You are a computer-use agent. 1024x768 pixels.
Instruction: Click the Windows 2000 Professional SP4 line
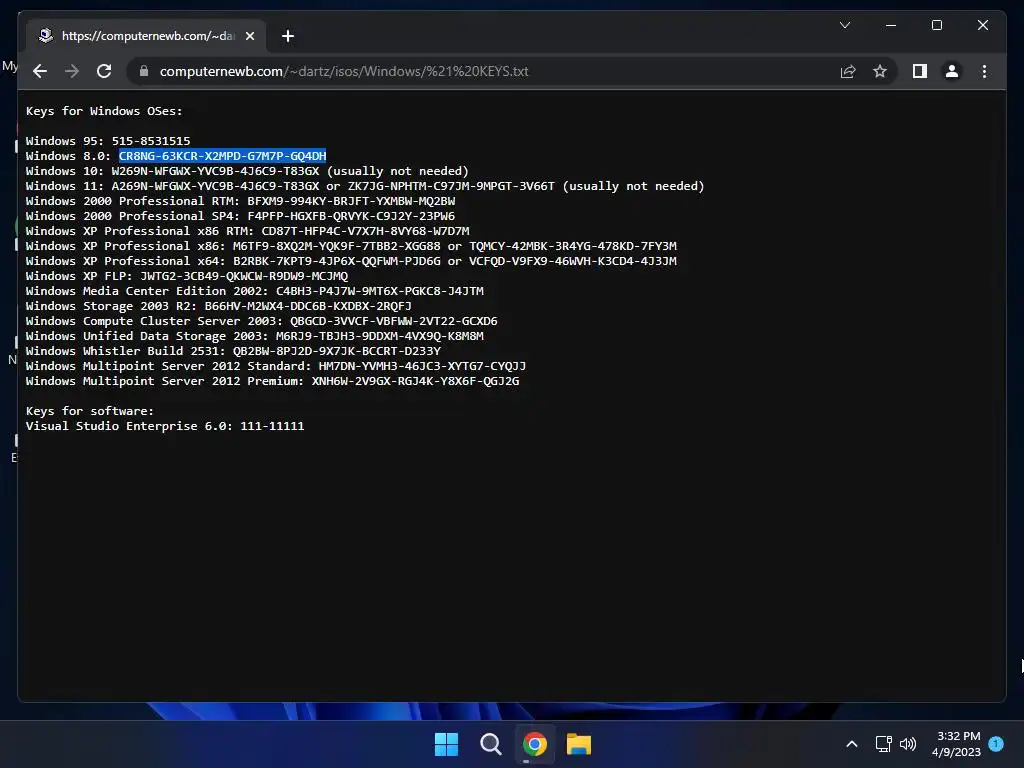pos(240,216)
